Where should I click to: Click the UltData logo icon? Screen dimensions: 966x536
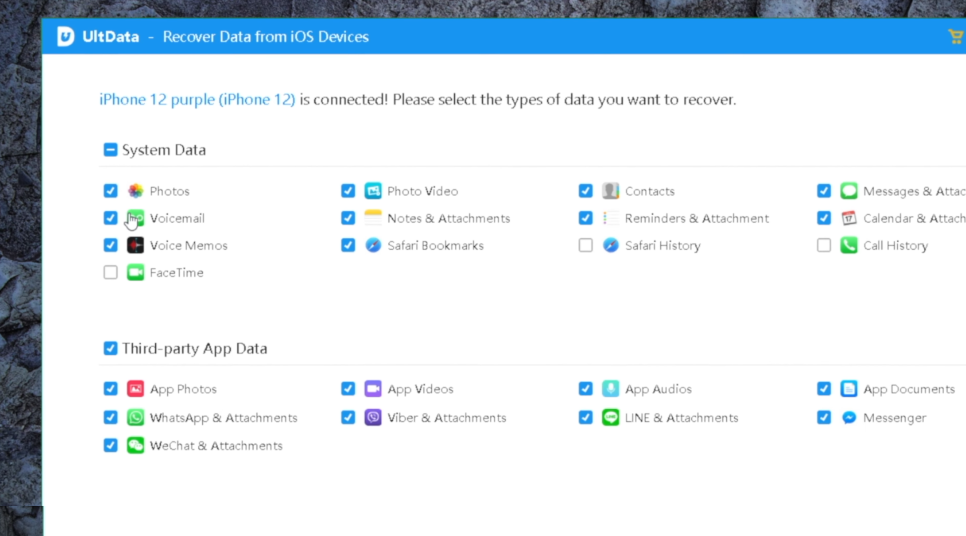pos(66,37)
